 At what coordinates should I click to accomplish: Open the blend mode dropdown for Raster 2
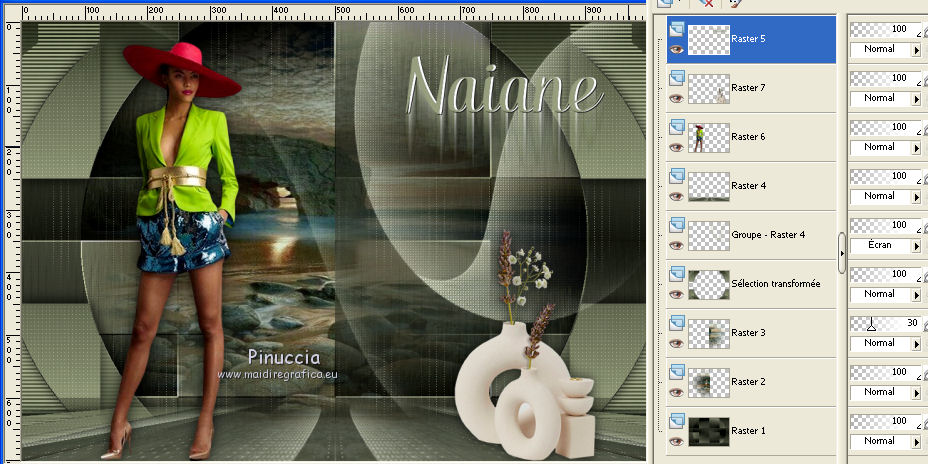point(916,394)
